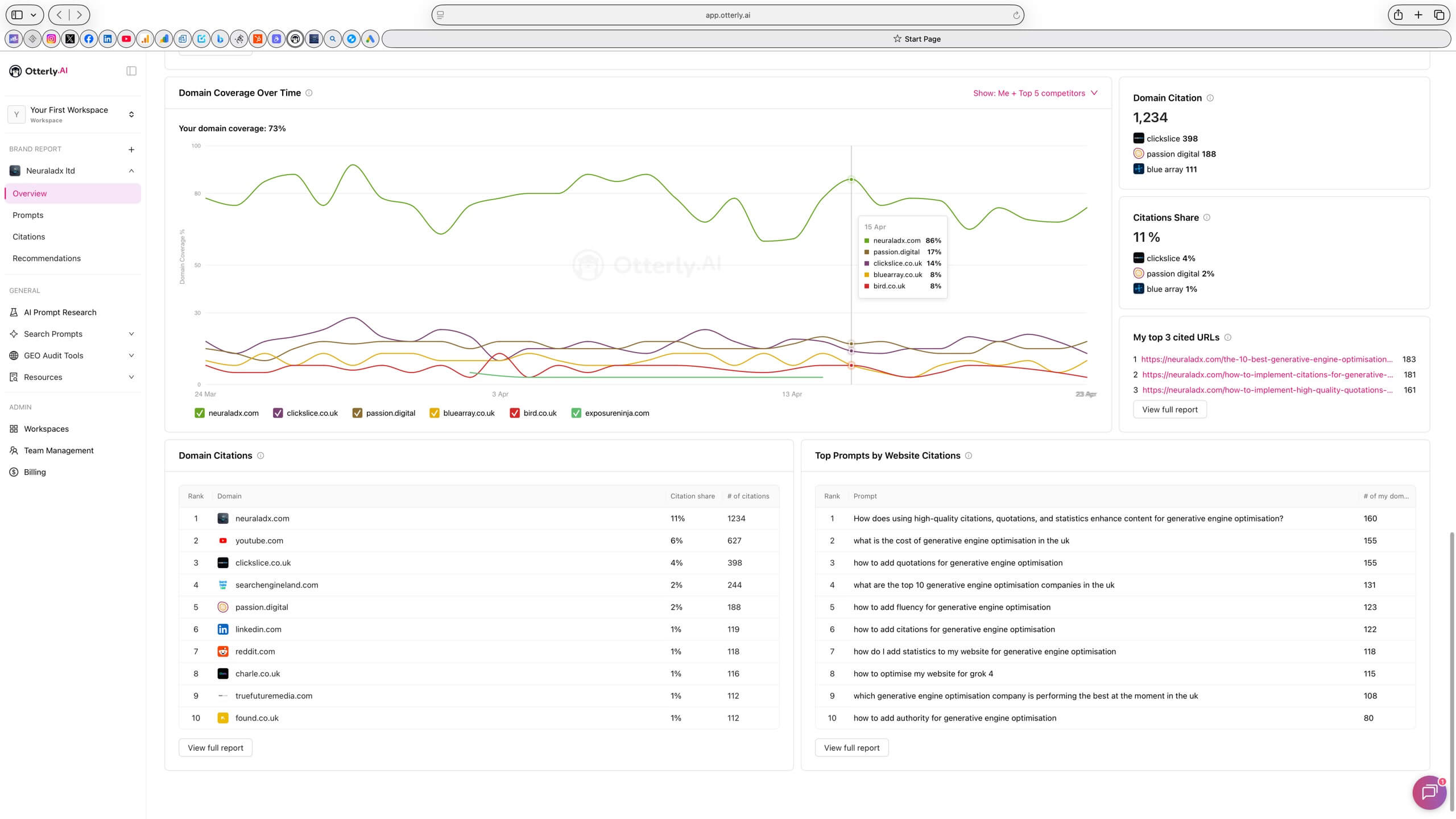The height and width of the screenshot is (819, 1456).
Task: Select the Otterly pinned tab icon
Action: (x=295, y=39)
